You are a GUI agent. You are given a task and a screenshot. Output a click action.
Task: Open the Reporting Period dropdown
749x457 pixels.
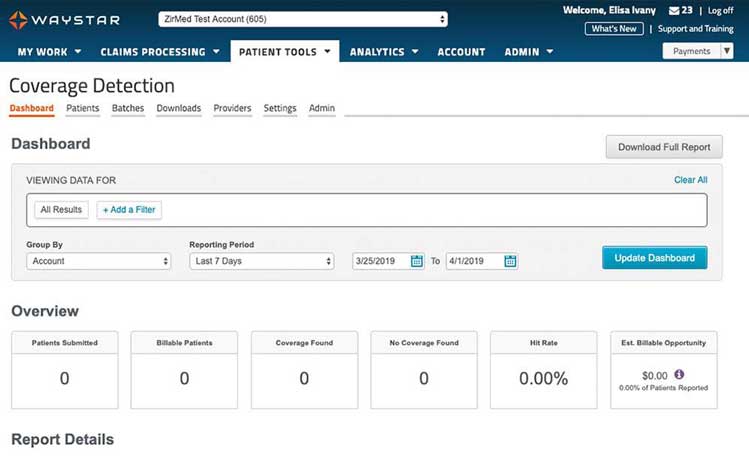pos(261,261)
